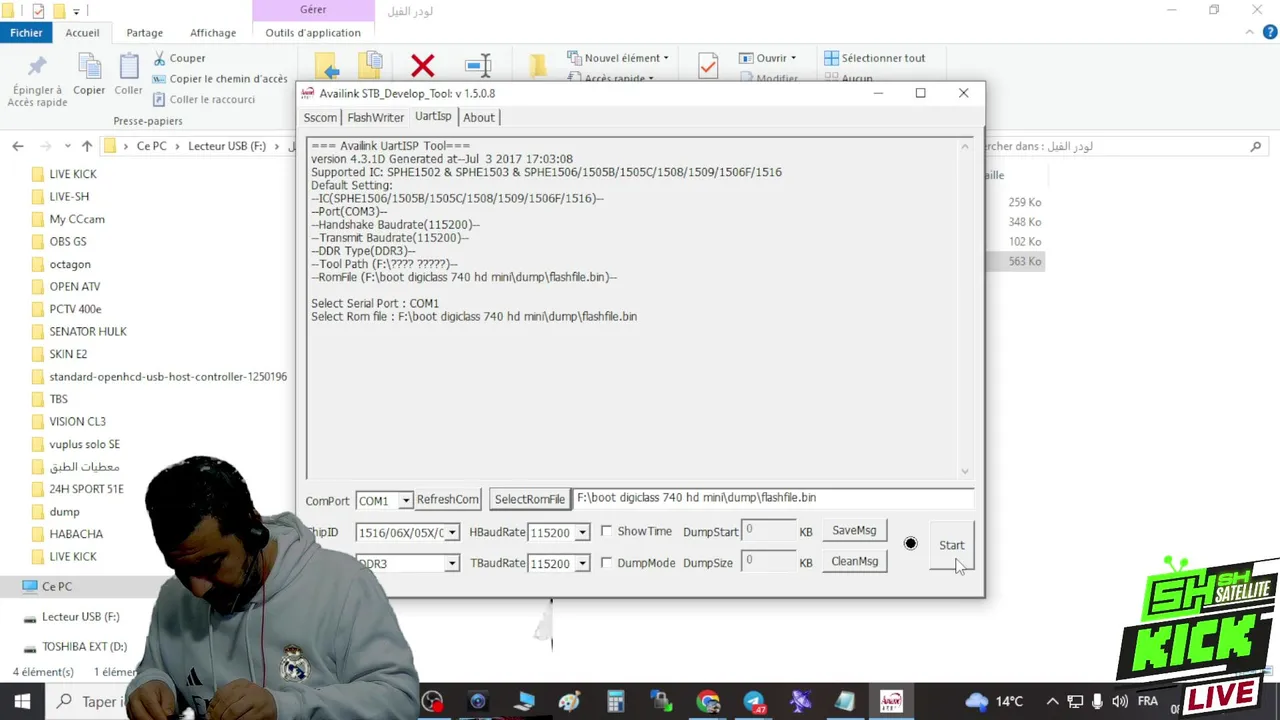Open the TBaudRate 115200 dropdown
This screenshot has height=720, width=1280.
click(582, 564)
